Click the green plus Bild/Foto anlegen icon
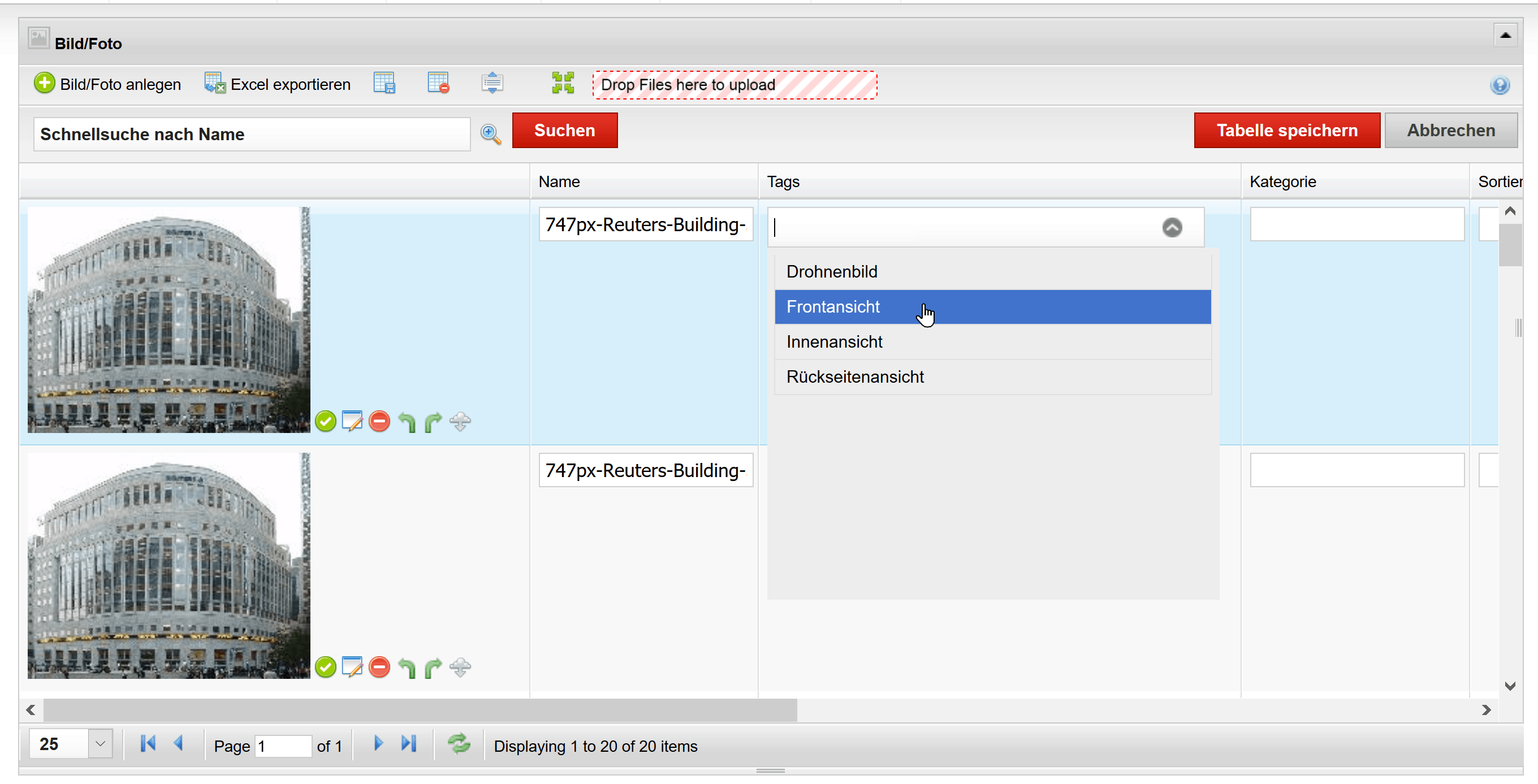The width and height of the screenshot is (1538, 784). pyautogui.click(x=44, y=84)
